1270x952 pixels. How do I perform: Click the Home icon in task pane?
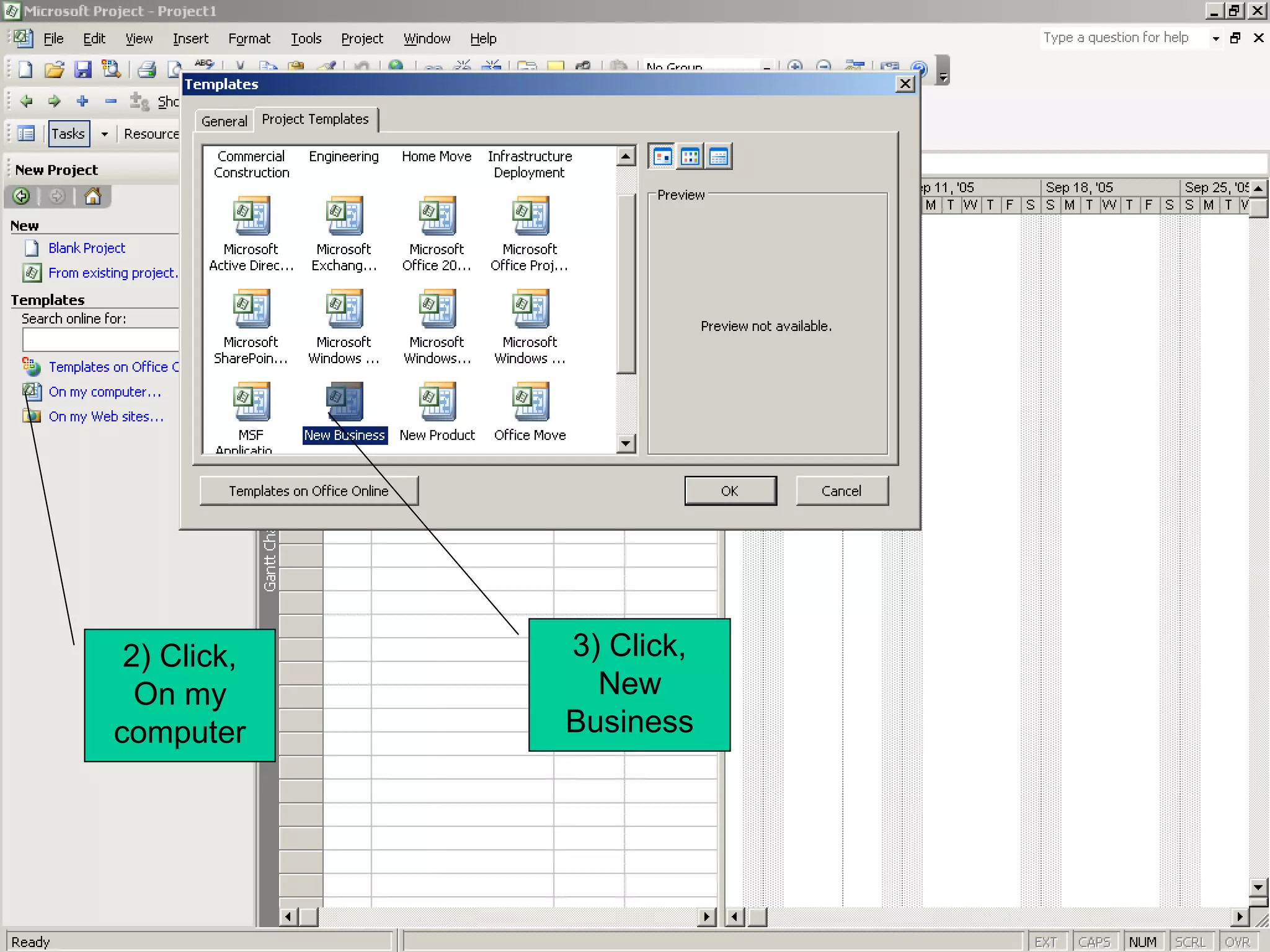pos(92,196)
